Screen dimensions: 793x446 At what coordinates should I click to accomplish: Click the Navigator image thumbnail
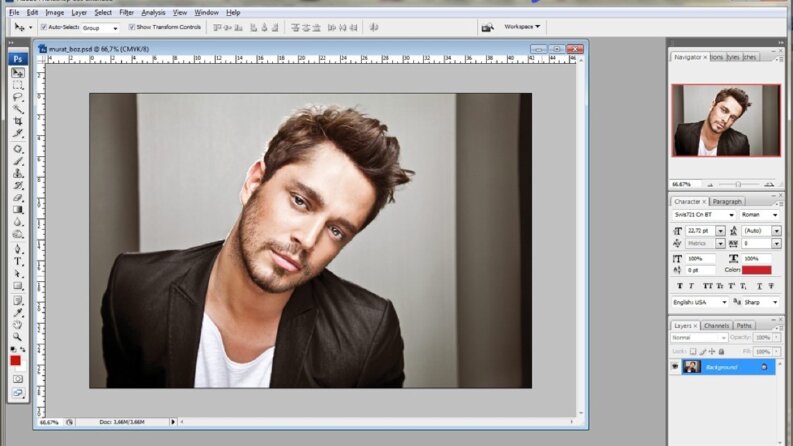point(726,120)
